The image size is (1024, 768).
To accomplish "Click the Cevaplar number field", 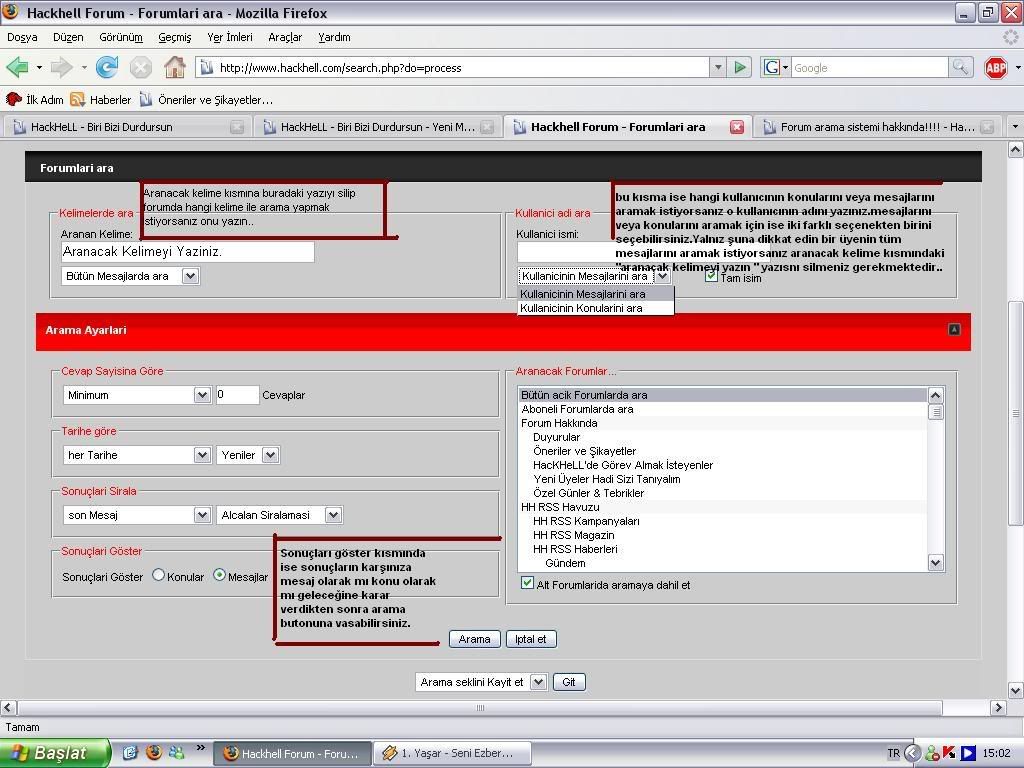I will (238, 394).
